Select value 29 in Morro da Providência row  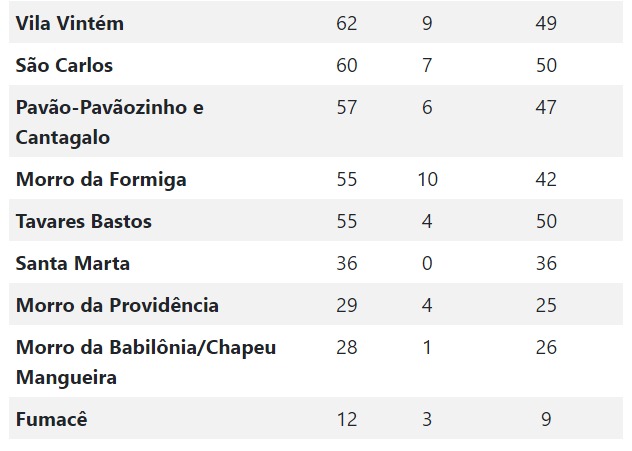tap(347, 305)
